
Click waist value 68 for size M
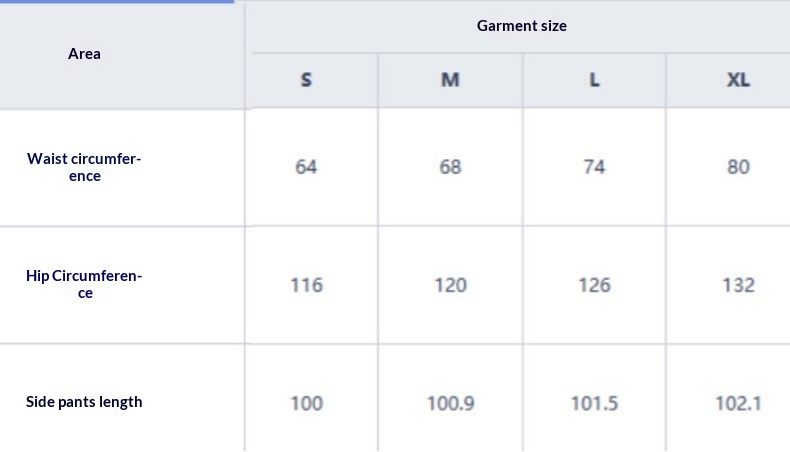point(450,167)
